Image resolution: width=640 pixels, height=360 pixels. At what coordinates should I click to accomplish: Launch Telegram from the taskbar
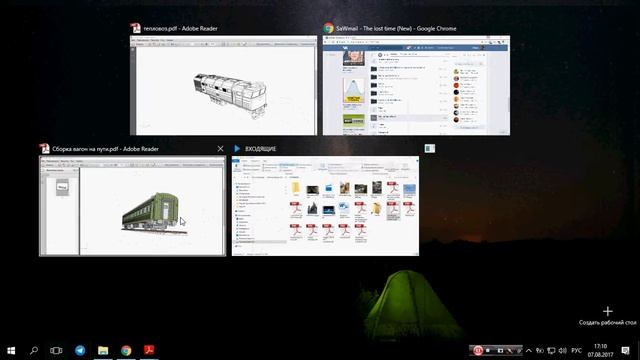80,350
